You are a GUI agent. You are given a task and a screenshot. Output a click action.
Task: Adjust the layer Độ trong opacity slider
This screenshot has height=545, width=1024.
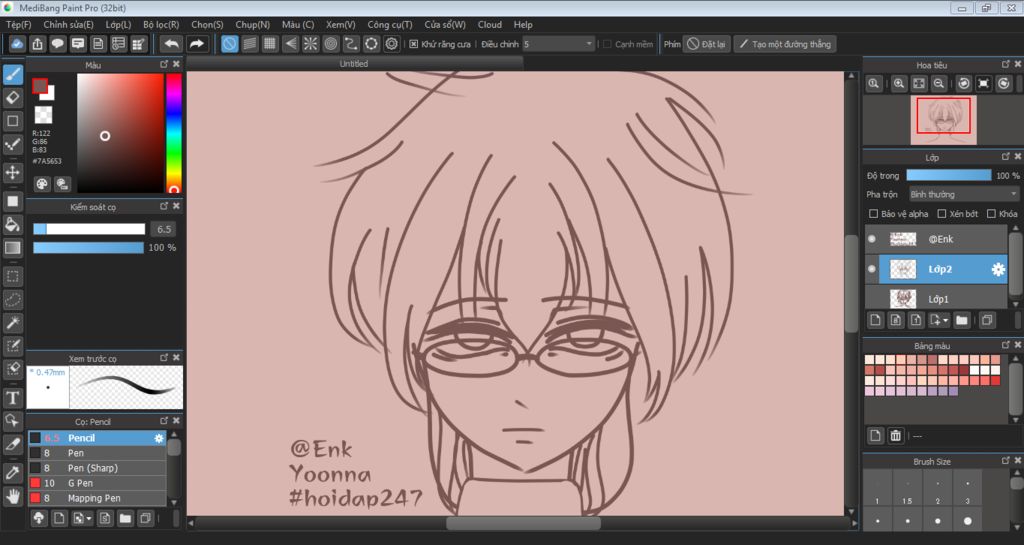point(948,176)
